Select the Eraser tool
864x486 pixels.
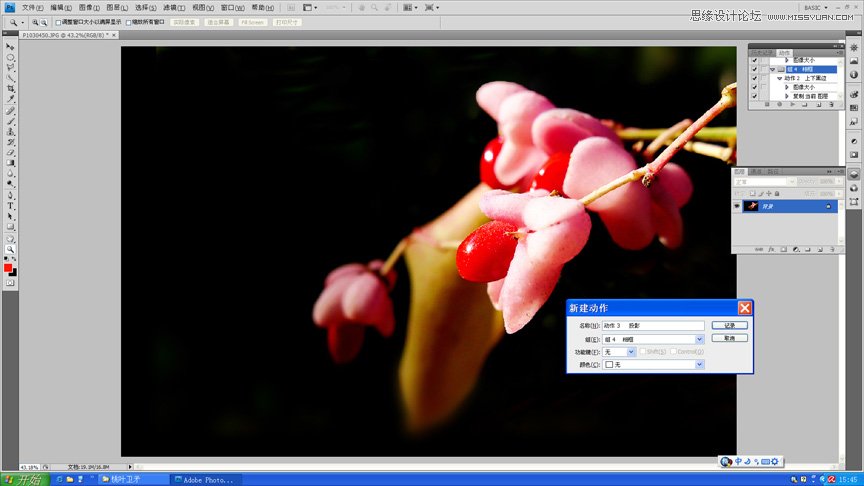[10, 153]
